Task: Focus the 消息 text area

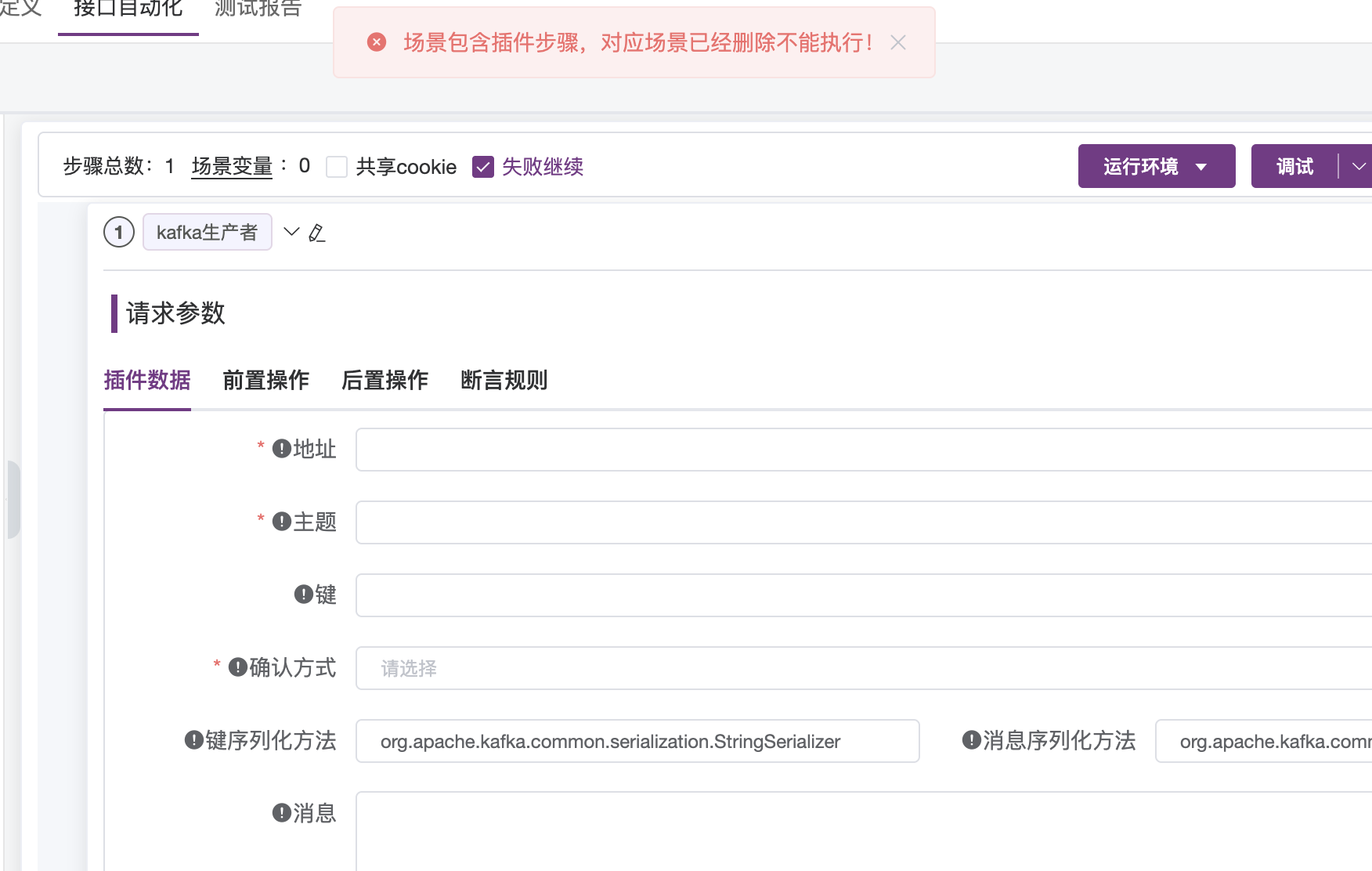Action: tap(864, 831)
